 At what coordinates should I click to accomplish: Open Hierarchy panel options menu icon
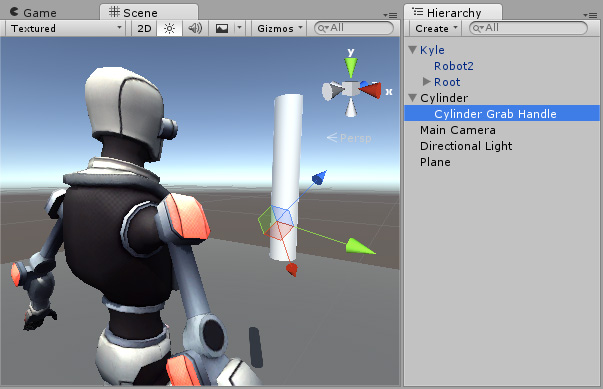pos(590,15)
